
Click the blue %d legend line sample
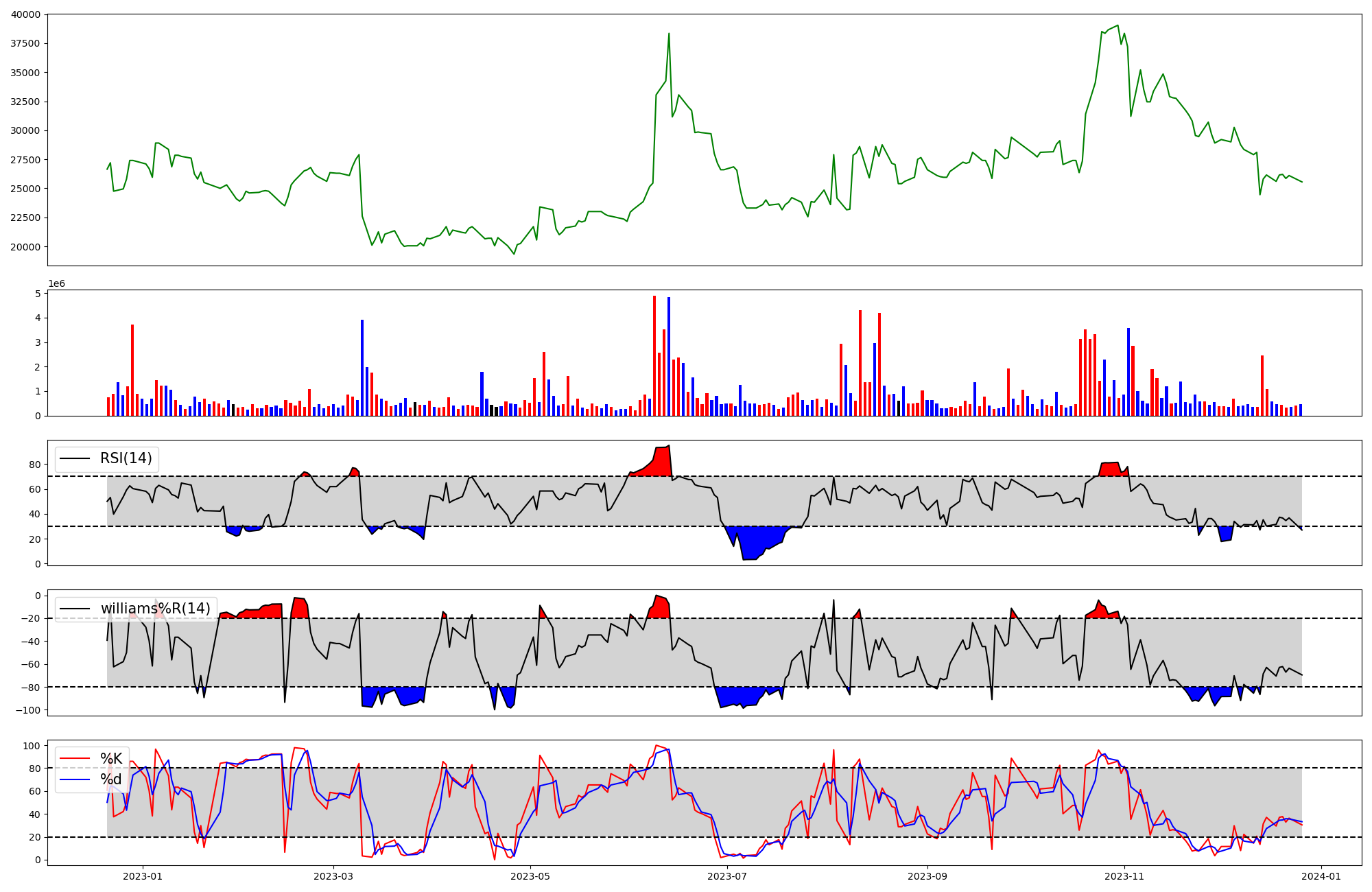(75, 779)
